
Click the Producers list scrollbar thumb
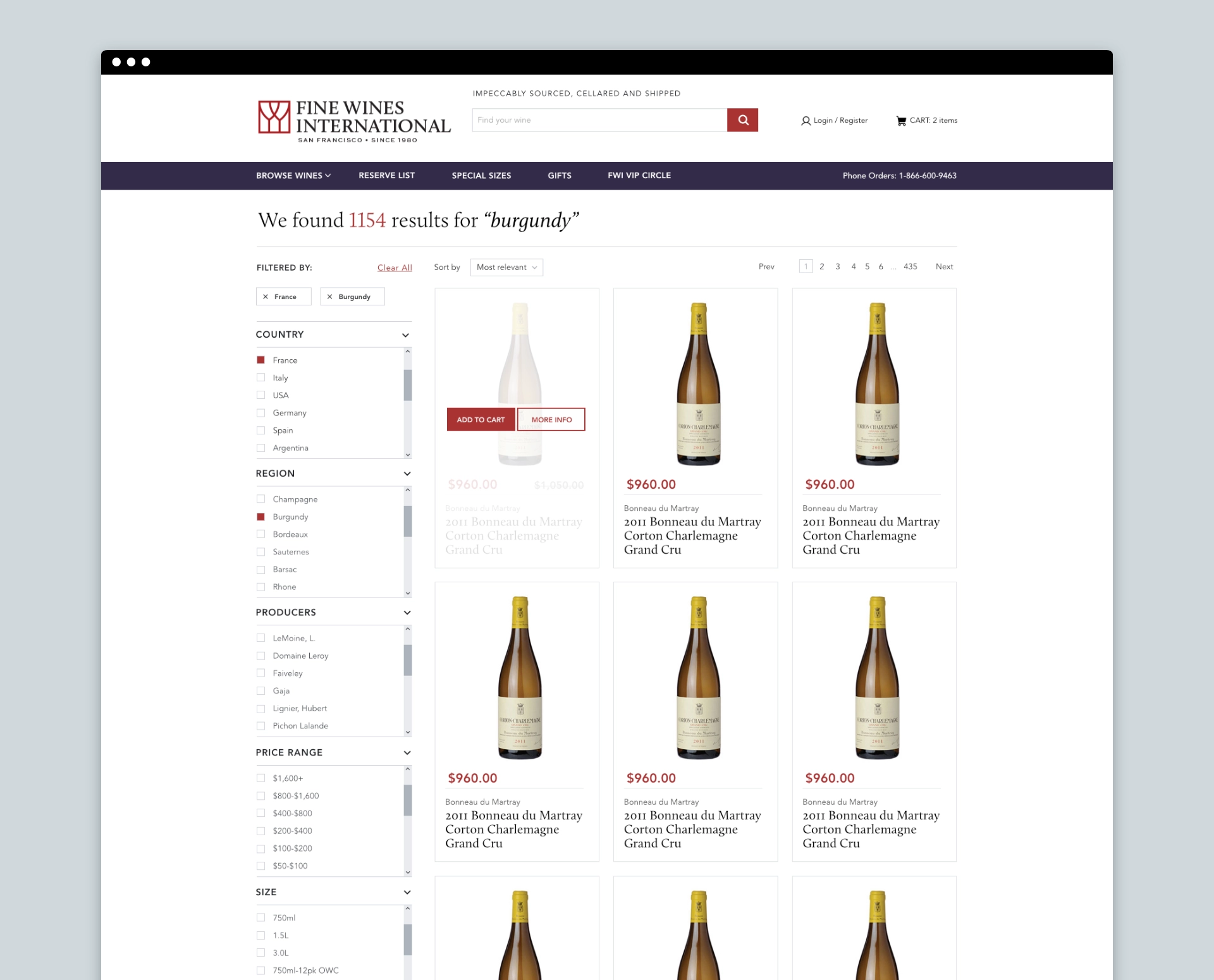(408, 661)
